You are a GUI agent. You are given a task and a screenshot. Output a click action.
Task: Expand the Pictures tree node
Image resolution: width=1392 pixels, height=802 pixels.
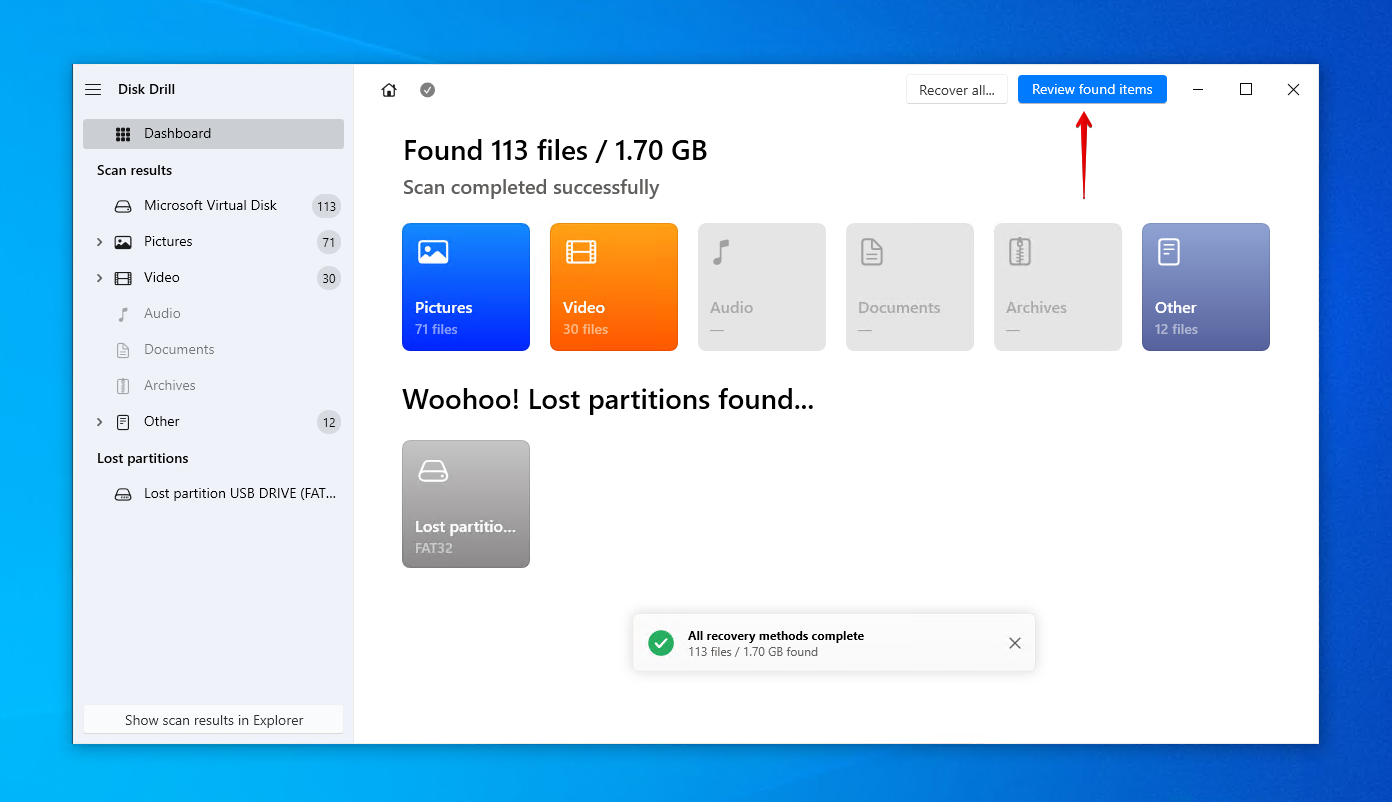click(99, 242)
